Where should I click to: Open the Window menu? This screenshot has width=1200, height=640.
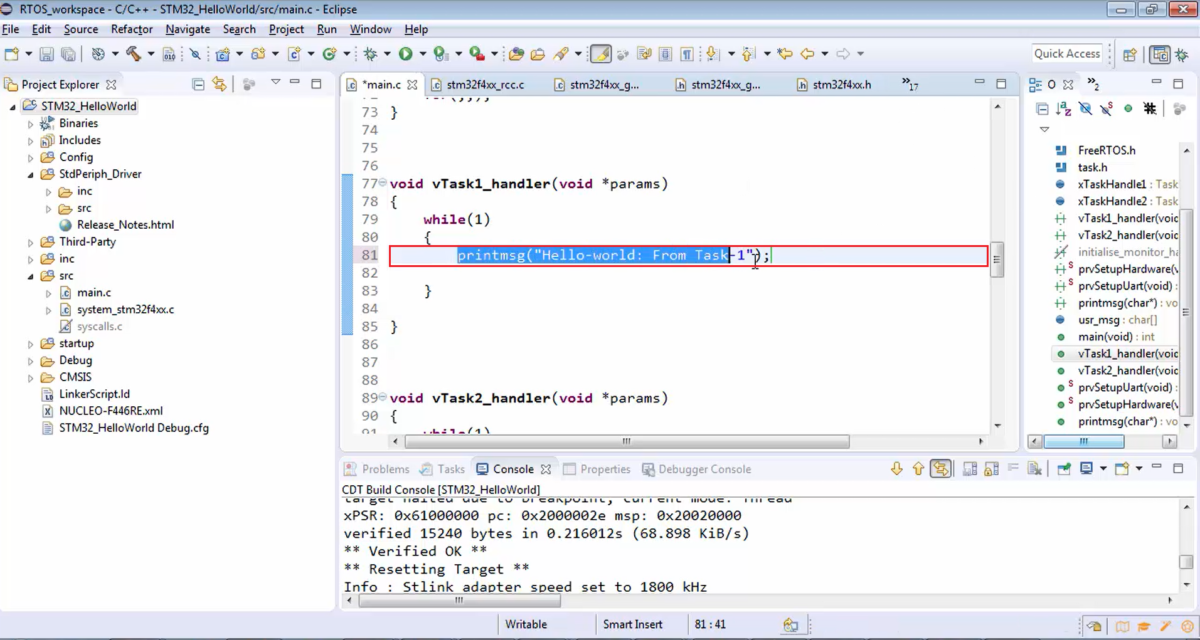click(x=370, y=29)
